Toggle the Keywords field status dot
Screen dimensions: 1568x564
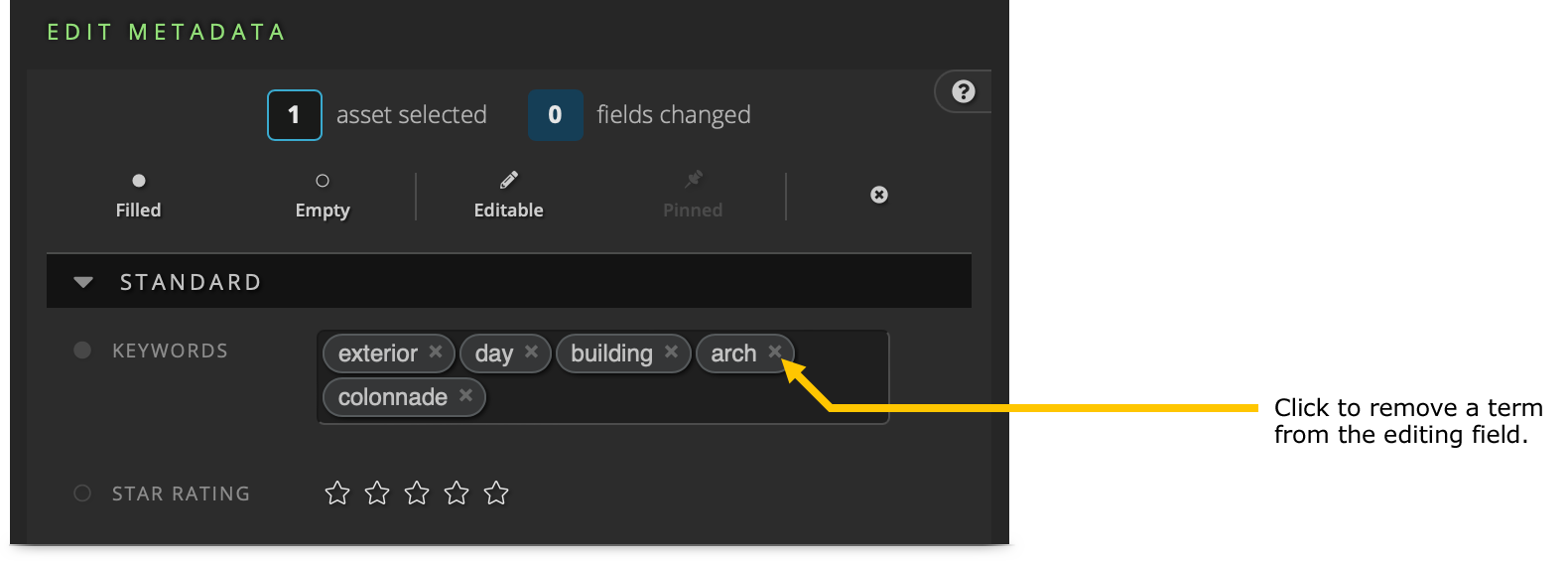click(82, 351)
